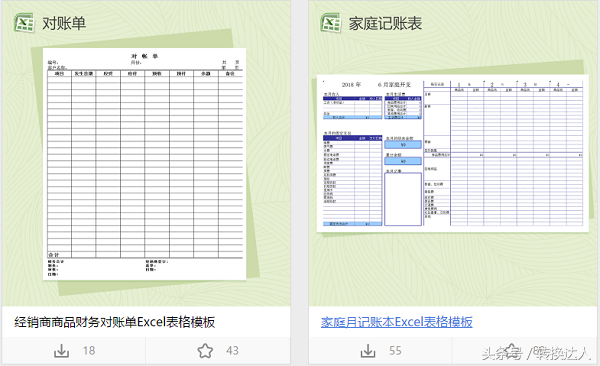The image size is (600, 366).
Task: Click download icon on 家庭记账表 card
Action: 368,351
